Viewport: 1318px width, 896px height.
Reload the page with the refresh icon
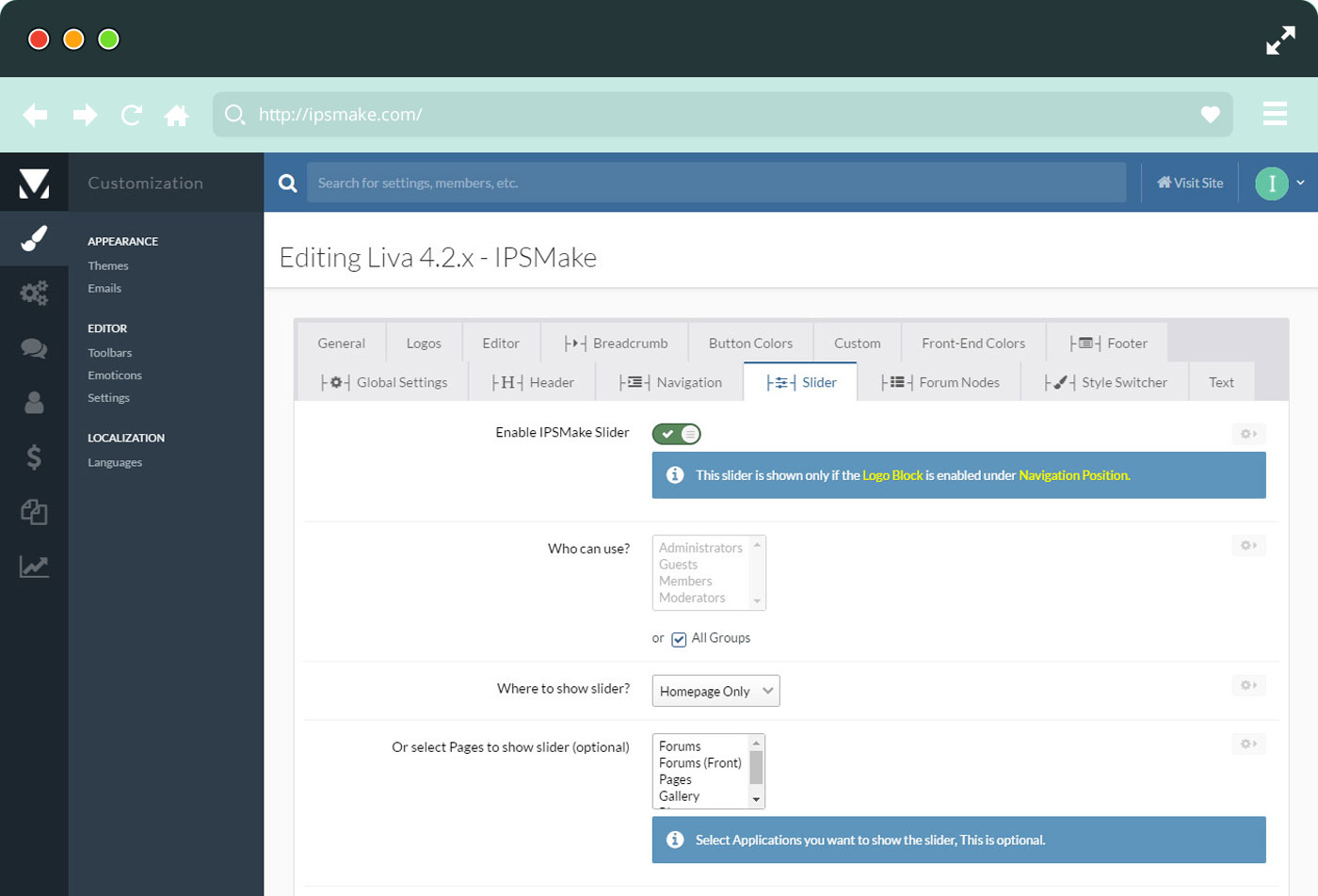(132, 115)
